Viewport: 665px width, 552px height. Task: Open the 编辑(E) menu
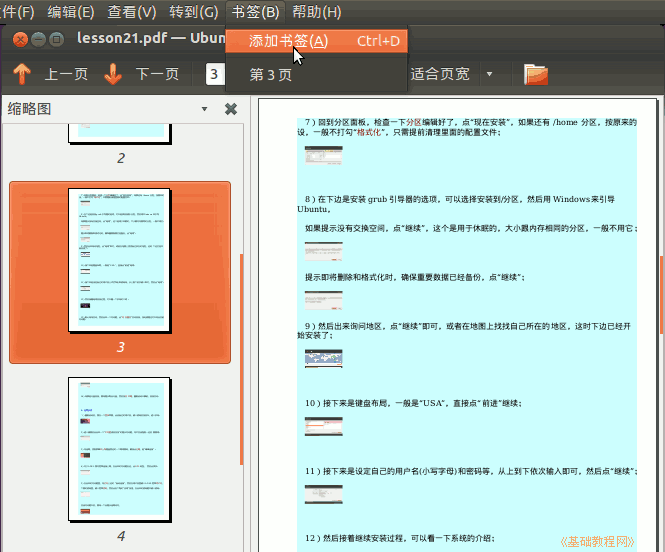(71, 12)
